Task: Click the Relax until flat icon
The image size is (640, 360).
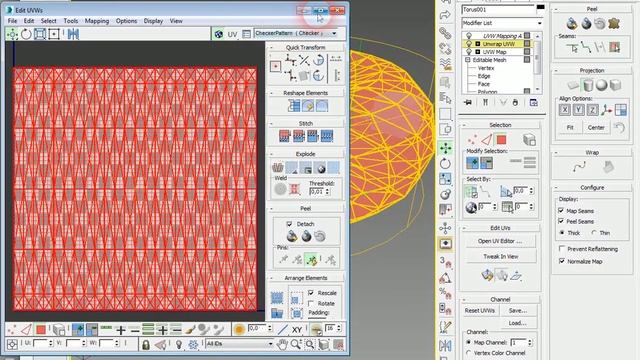Action: click(308, 106)
